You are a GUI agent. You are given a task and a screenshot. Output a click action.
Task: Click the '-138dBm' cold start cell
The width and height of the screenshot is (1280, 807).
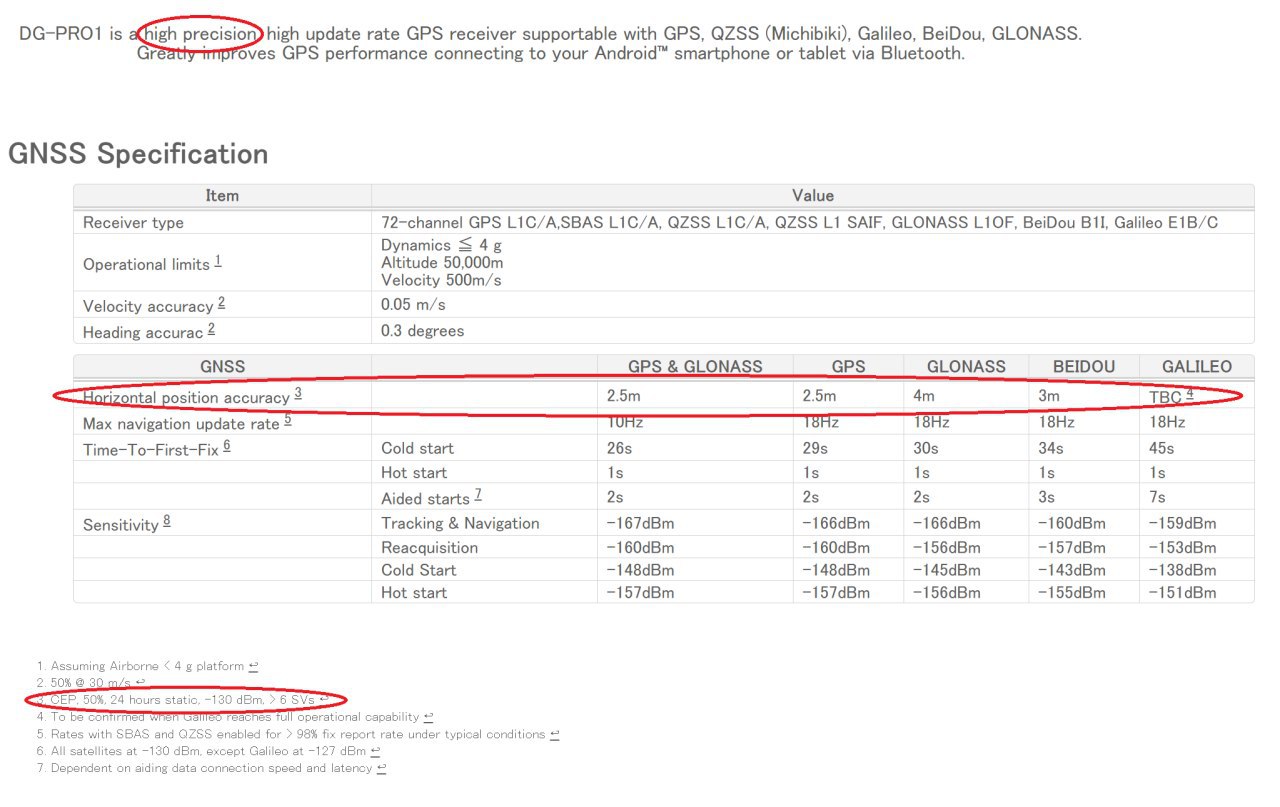1182,570
